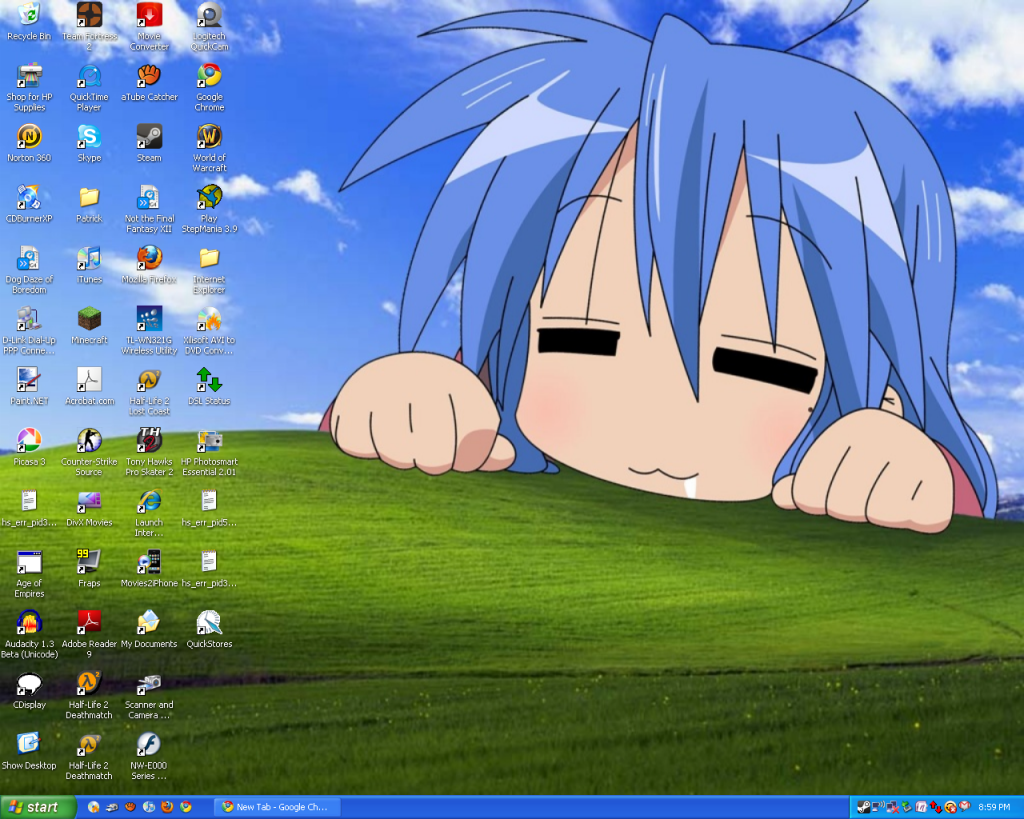Open hs_err_pid5 text file
This screenshot has width=1024, height=819.
coord(209,508)
